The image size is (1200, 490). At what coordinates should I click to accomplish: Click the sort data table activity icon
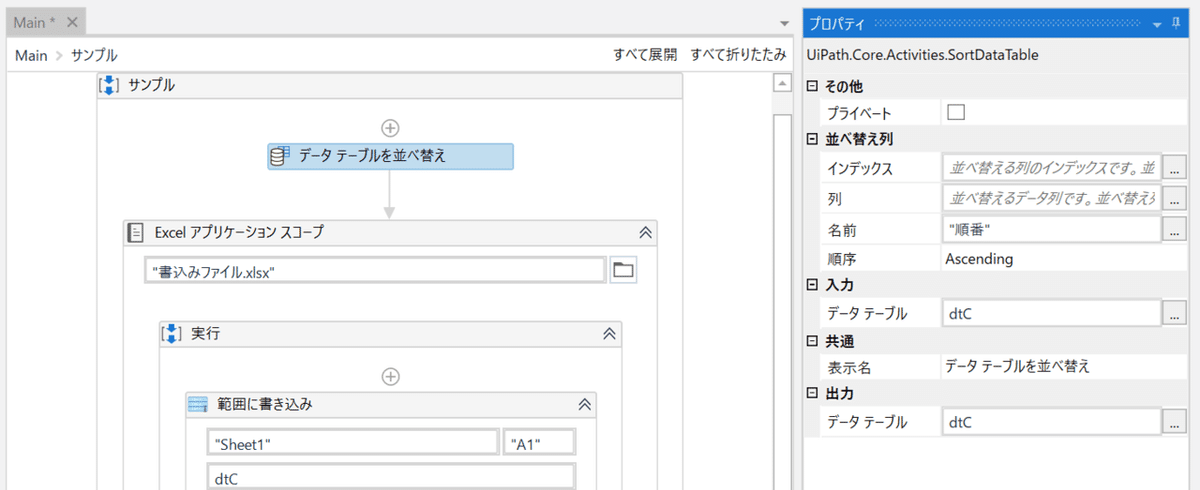[x=280, y=156]
